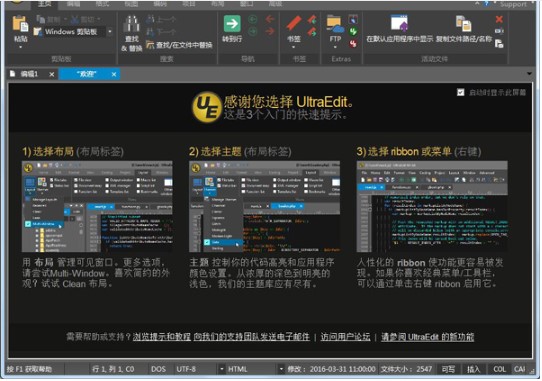542x381 pixels.
Task: Collapse the ribbon with the caret arrow
Action: pos(477,3)
